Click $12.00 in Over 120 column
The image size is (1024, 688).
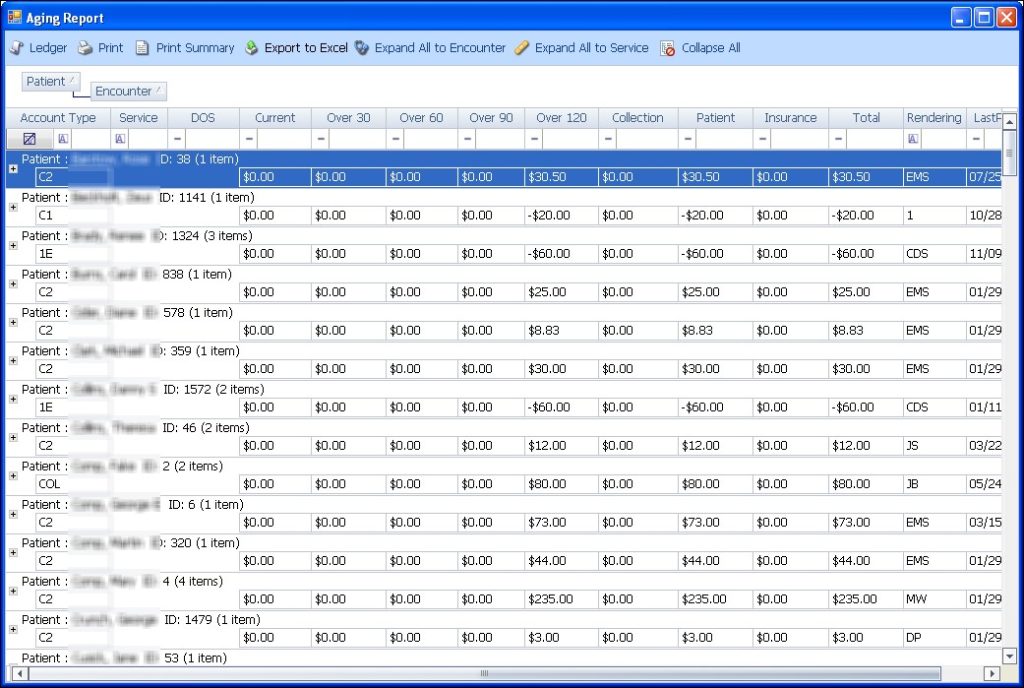click(561, 445)
